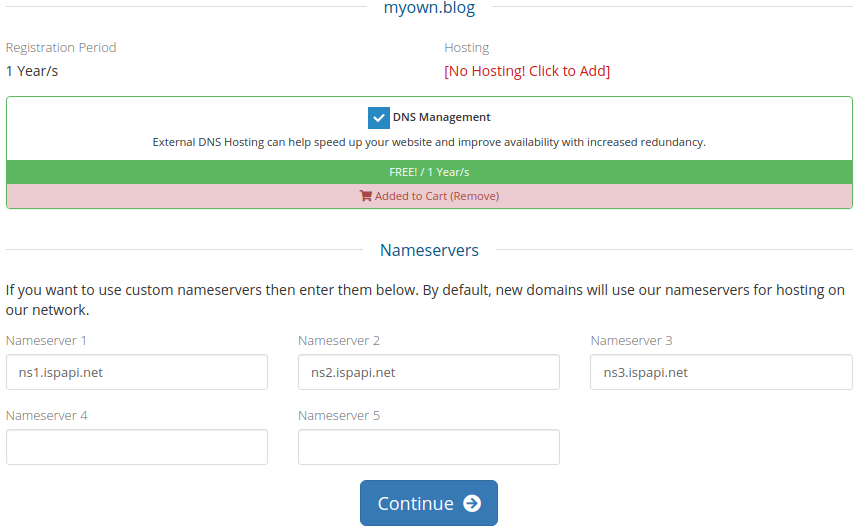857x532 pixels.
Task: Toggle the DNS Management checkbox
Action: click(378, 118)
